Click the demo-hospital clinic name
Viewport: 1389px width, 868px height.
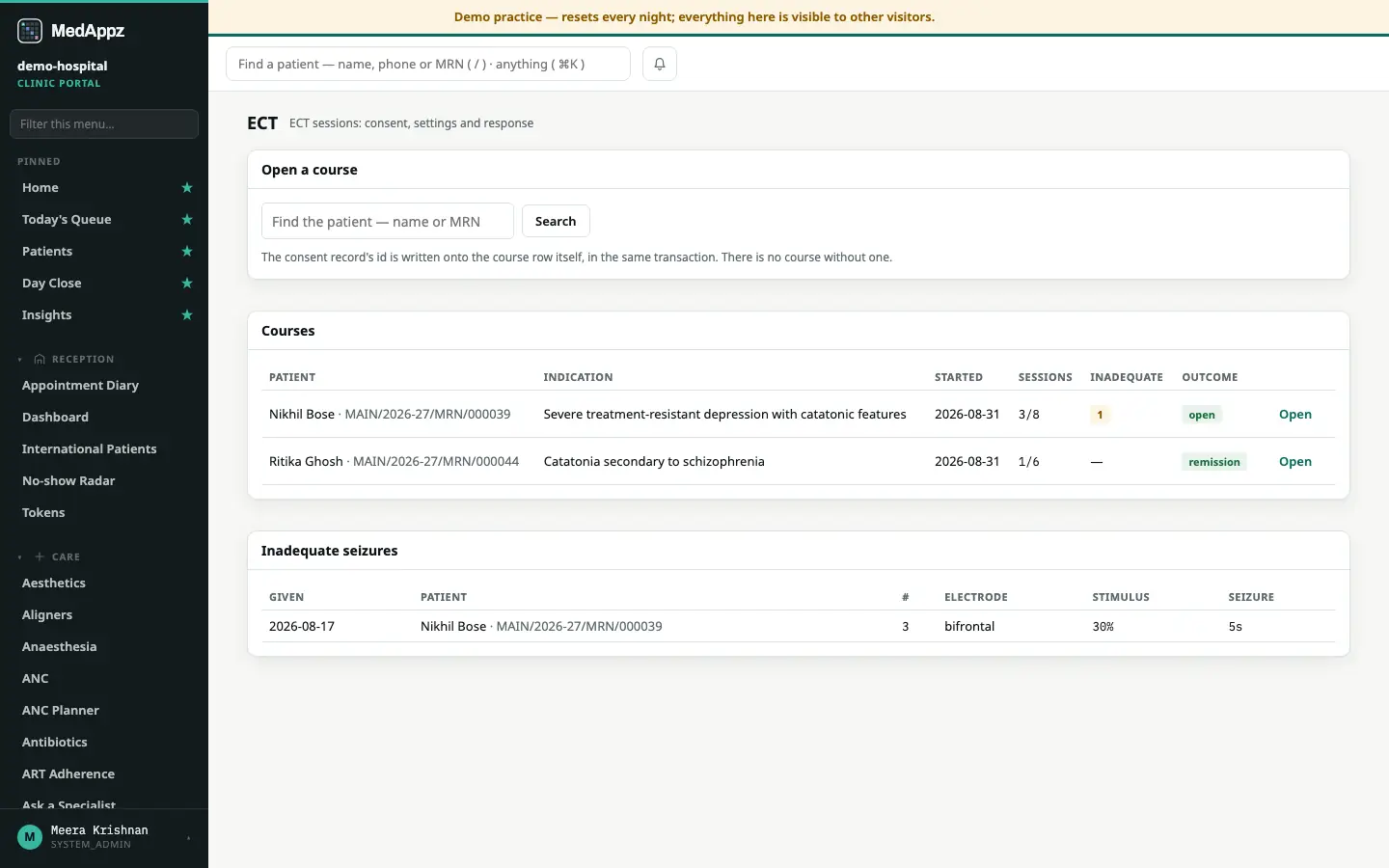pyautogui.click(x=63, y=67)
